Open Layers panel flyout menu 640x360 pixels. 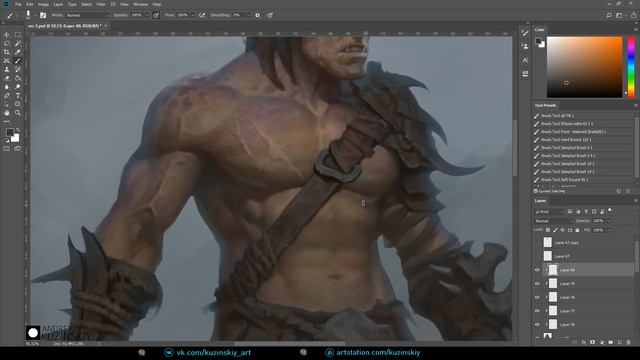click(636, 201)
